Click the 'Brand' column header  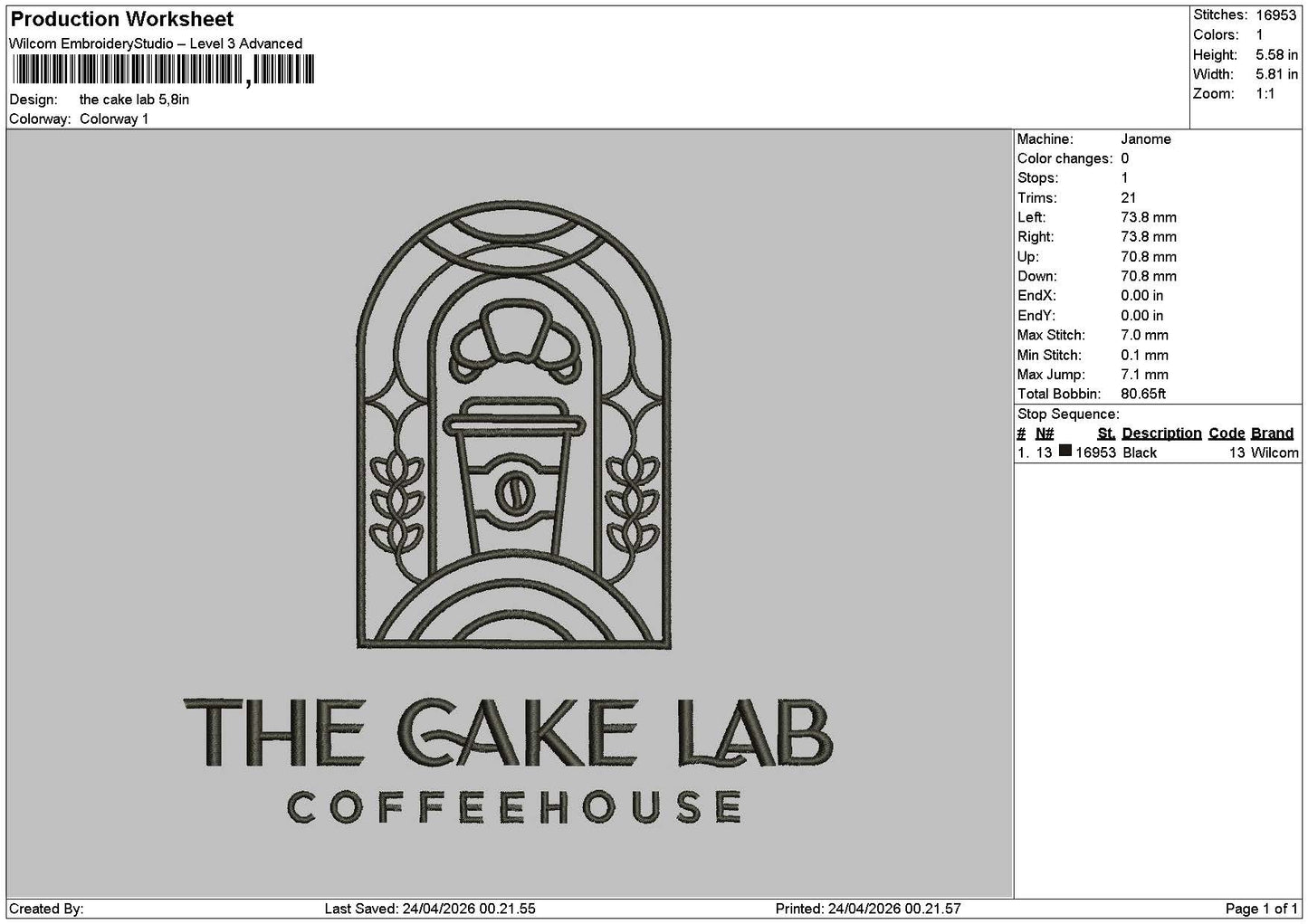pyautogui.click(x=1272, y=433)
